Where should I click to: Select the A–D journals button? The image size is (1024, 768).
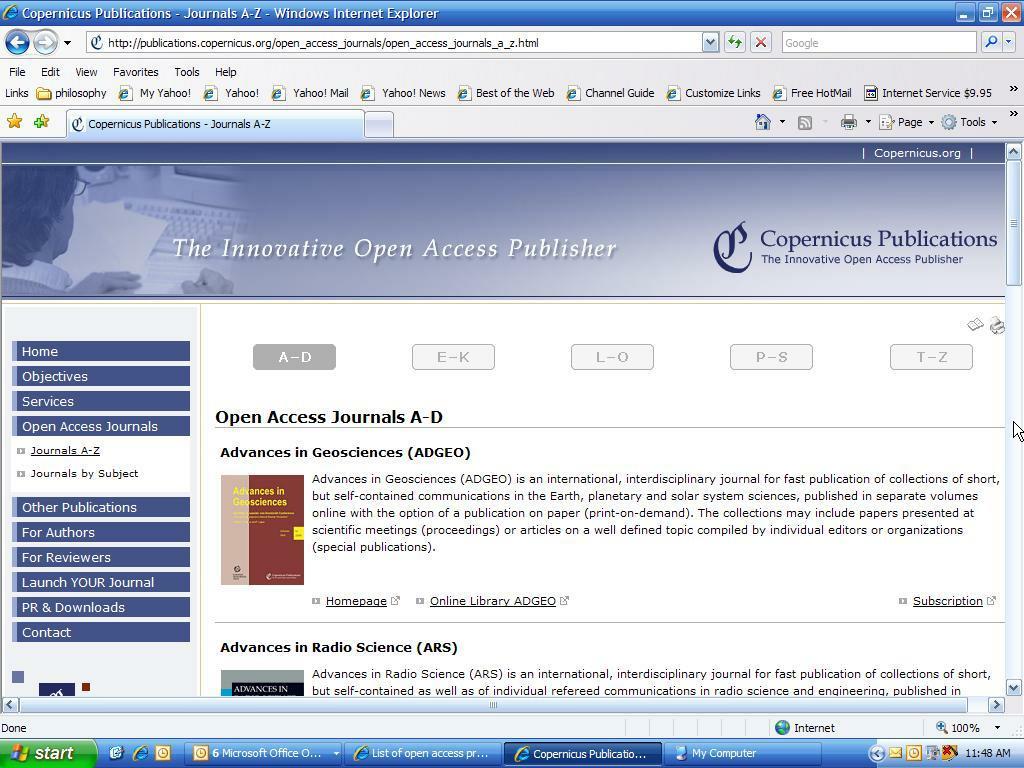coord(295,357)
